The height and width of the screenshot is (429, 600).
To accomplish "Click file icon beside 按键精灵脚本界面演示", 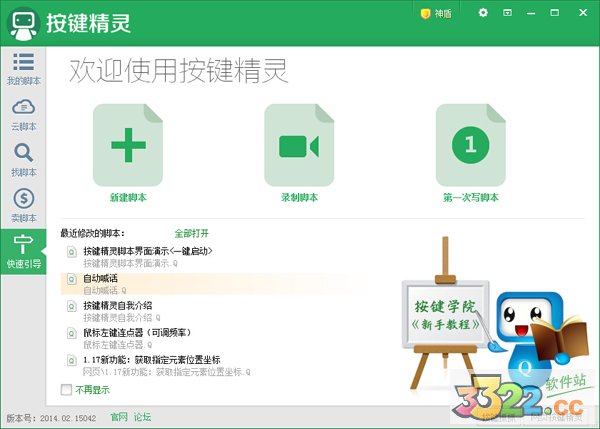I will [72, 252].
